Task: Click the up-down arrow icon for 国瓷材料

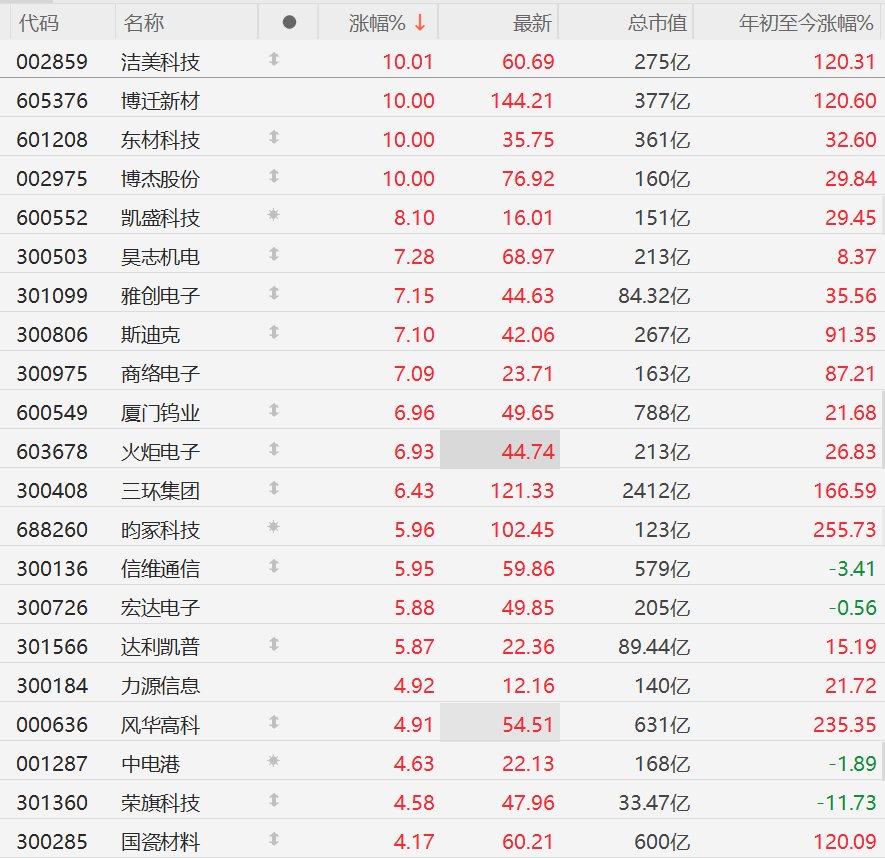Action: point(274,838)
